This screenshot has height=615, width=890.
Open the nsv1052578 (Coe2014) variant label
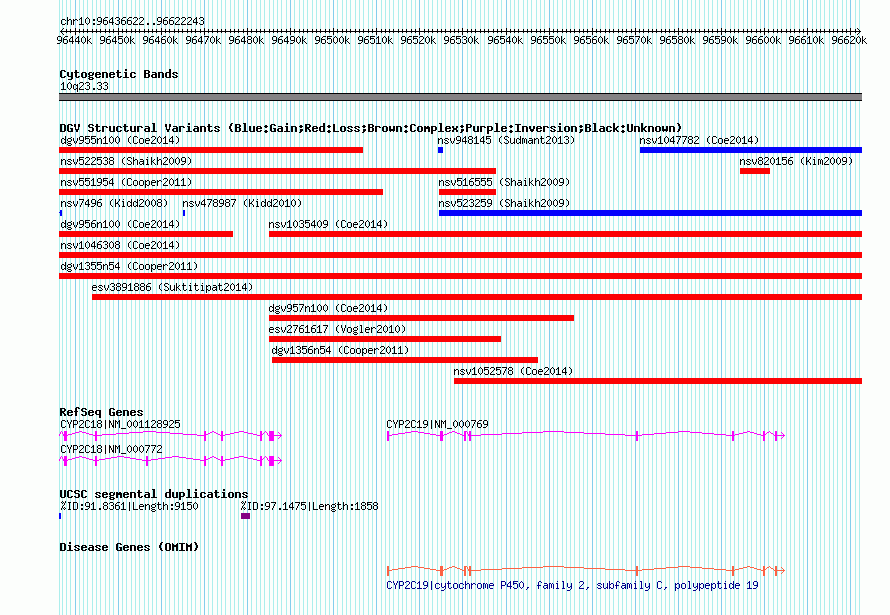pyautogui.click(x=513, y=371)
